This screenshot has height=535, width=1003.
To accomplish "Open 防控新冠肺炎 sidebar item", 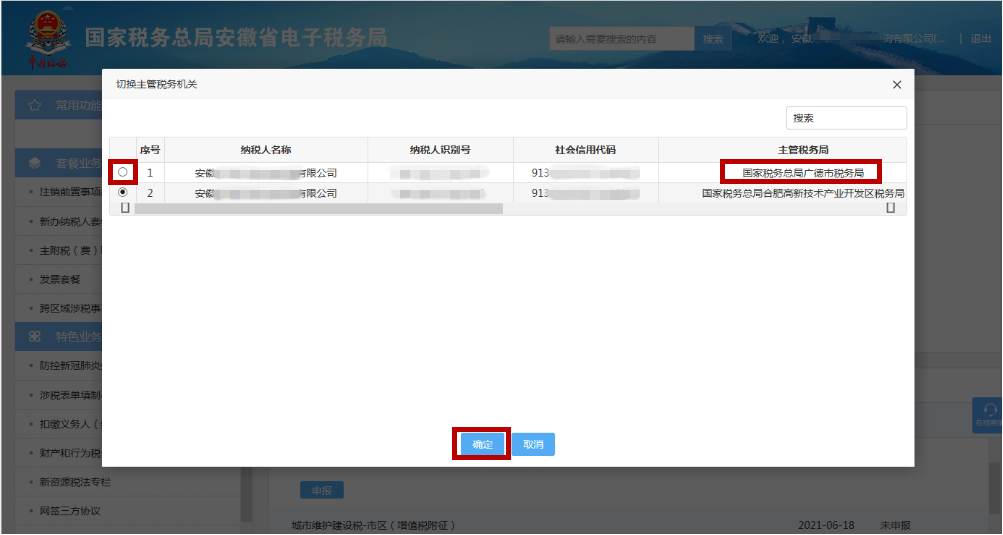I will (x=70, y=365).
